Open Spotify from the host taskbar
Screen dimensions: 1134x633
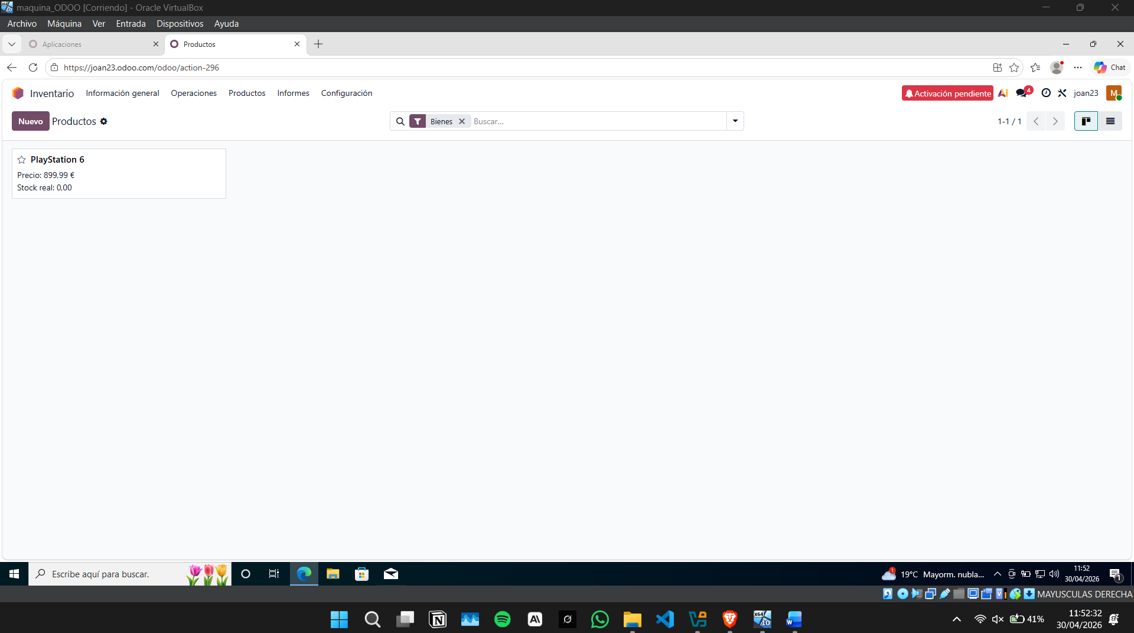pos(502,619)
